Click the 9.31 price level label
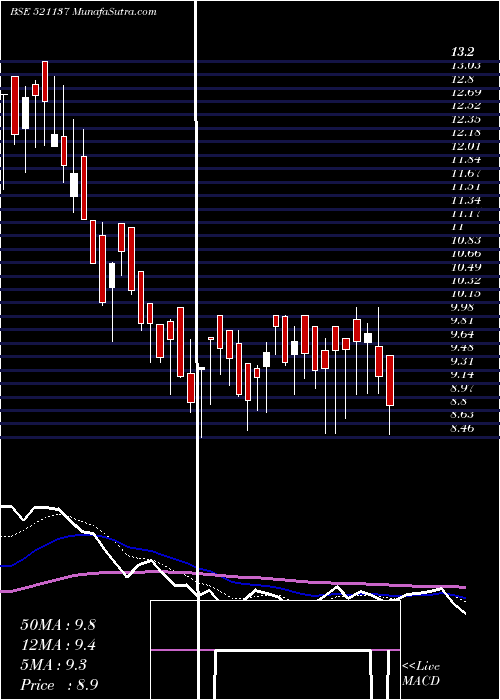Screen dimensions: 500x700 [x=462, y=361]
